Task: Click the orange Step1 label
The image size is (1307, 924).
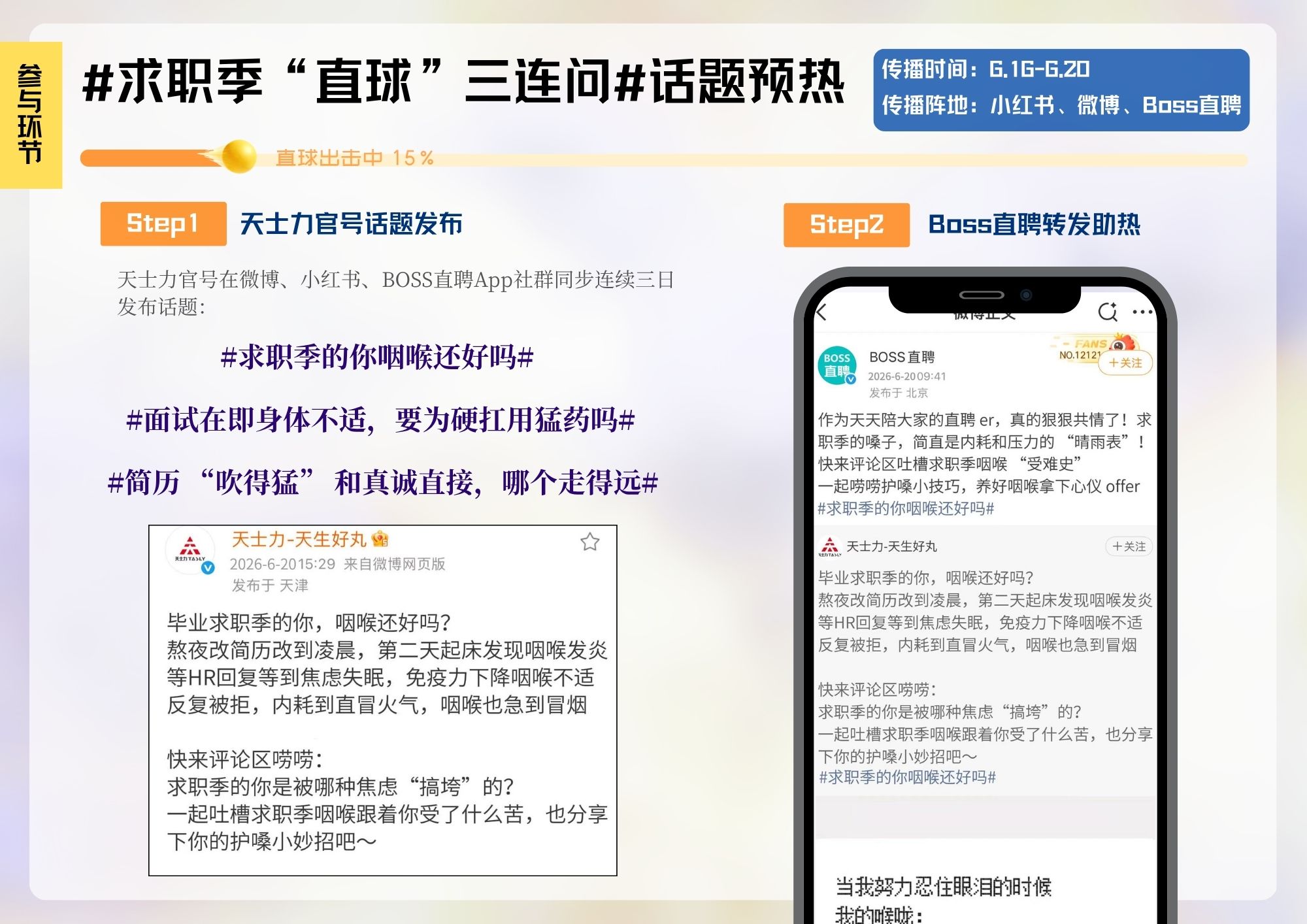Action: point(163,223)
